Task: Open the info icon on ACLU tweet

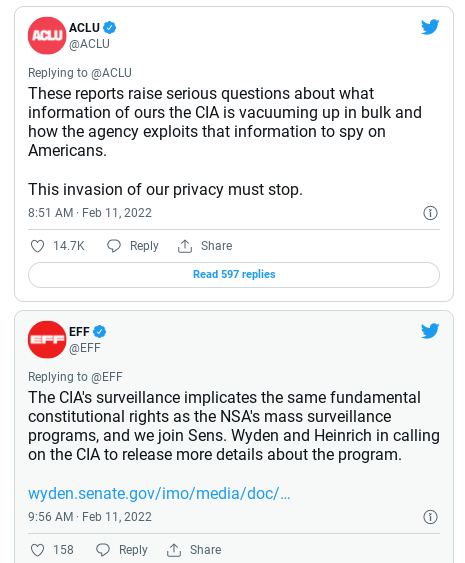Action: click(x=430, y=213)
